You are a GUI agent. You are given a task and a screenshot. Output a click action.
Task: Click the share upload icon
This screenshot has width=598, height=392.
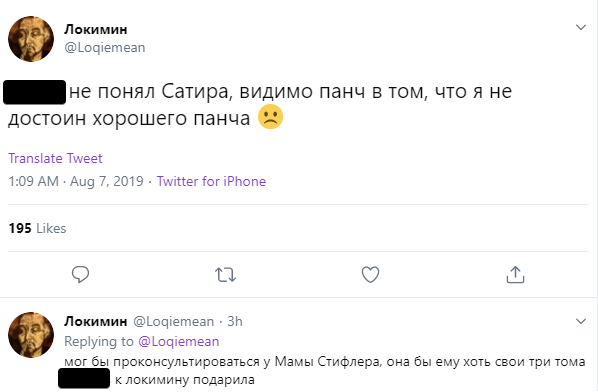pos(515,275)
